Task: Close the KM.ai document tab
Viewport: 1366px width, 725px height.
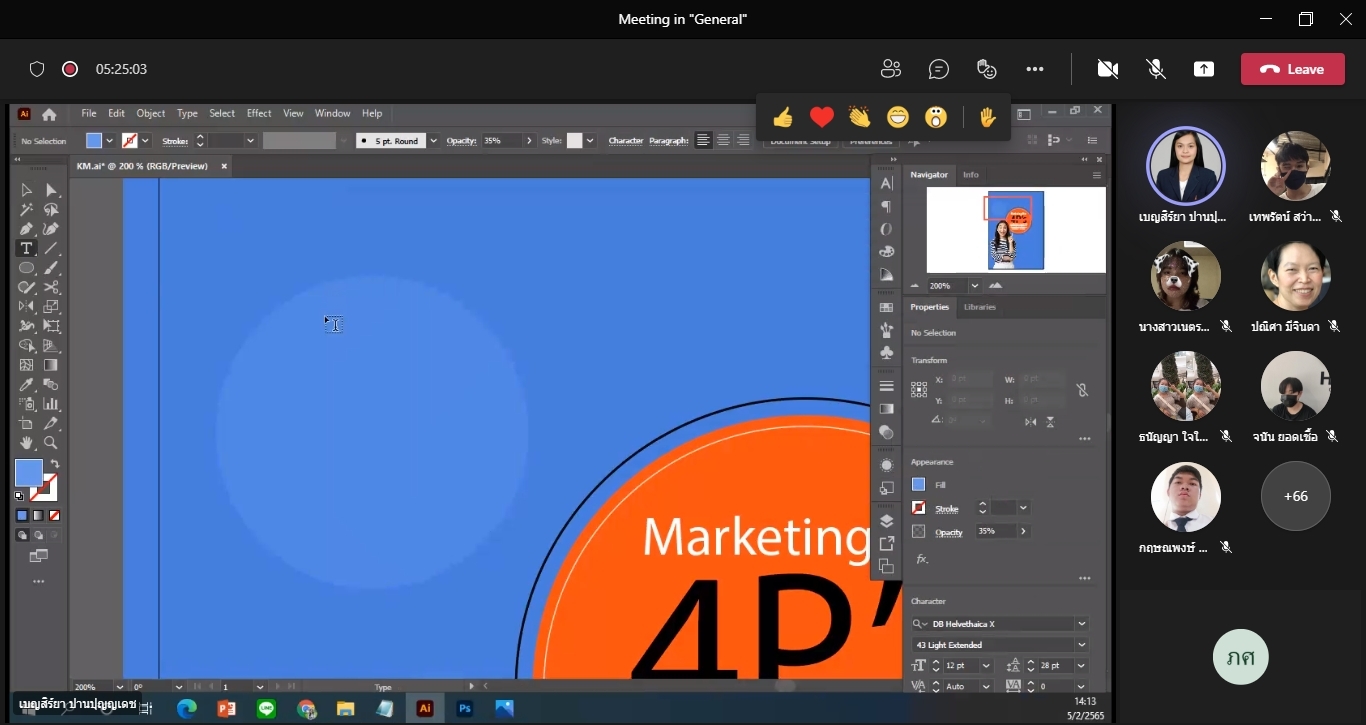Action: pos(224,166)
